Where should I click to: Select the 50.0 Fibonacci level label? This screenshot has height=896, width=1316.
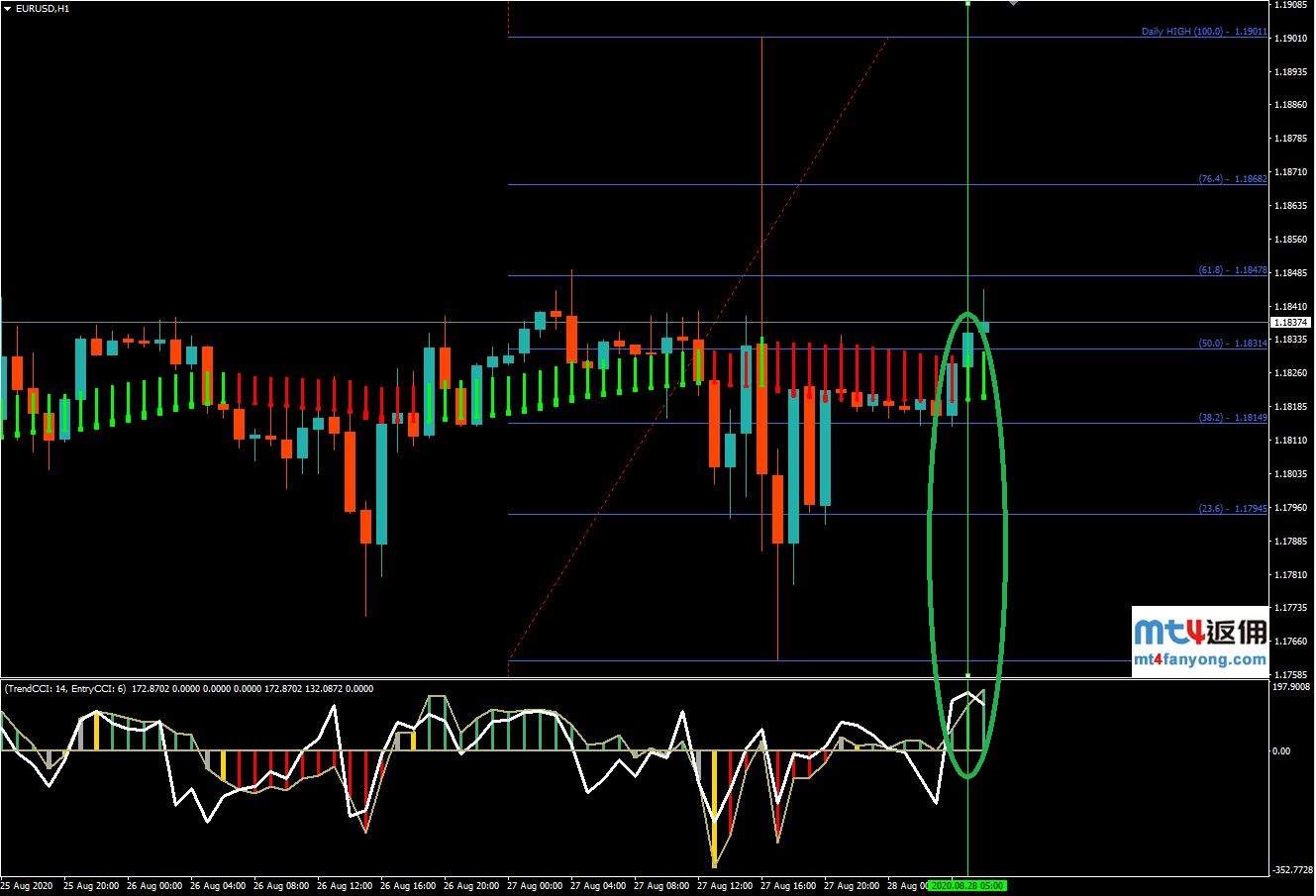coord(1232,344)
